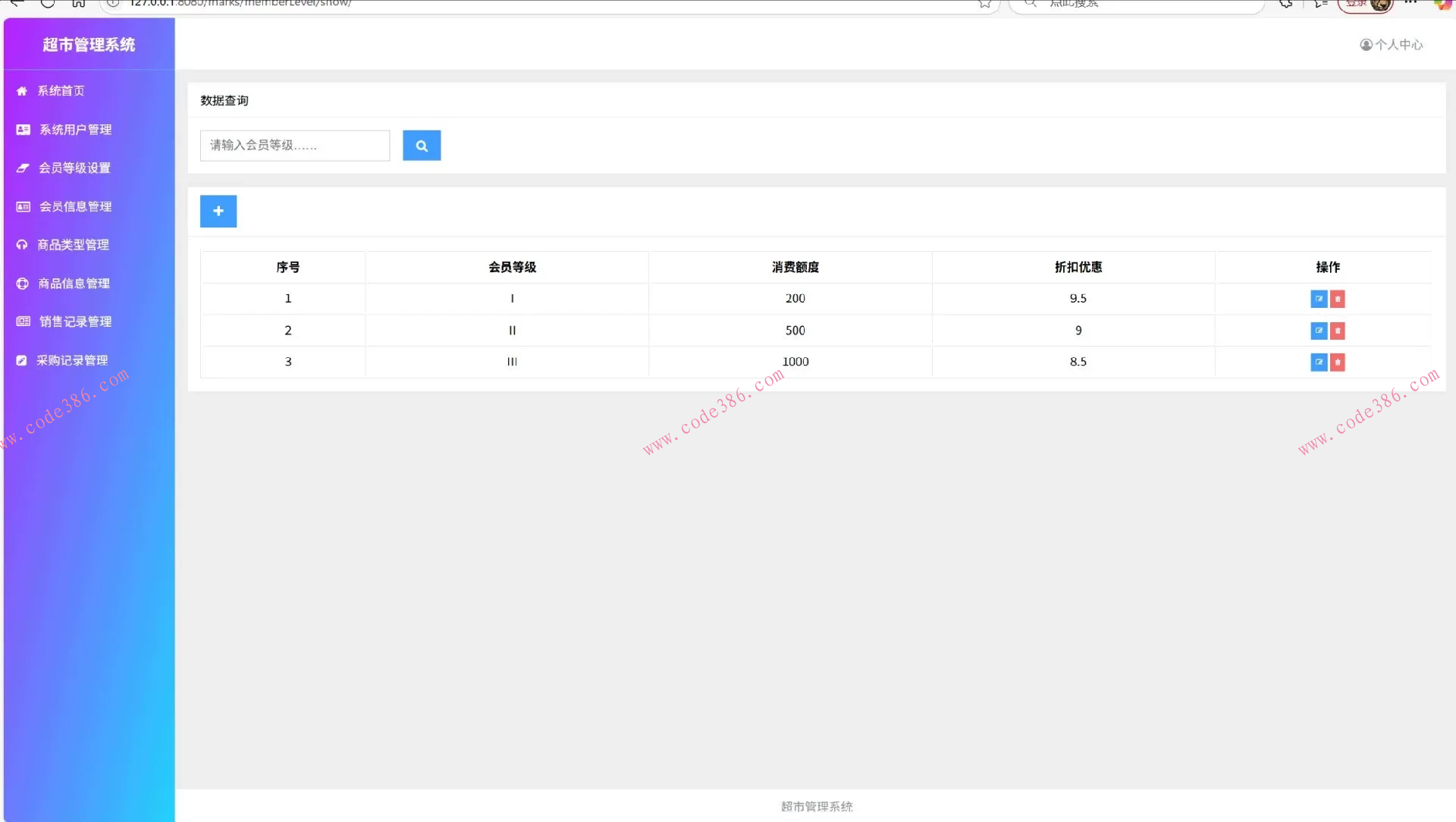Open the 个人中心 user menu

pyautogui.click(x=1392, y=45)
